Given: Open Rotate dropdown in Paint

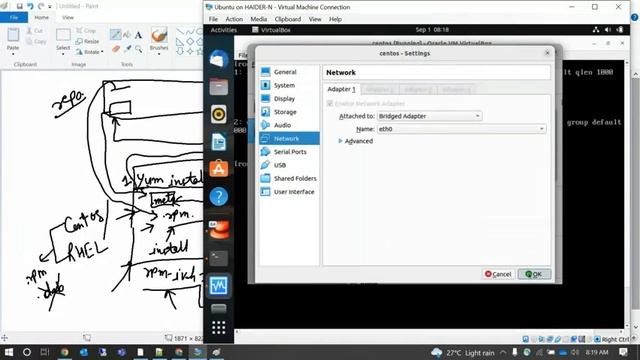Looking at the screenshot, I should [90, 52].
